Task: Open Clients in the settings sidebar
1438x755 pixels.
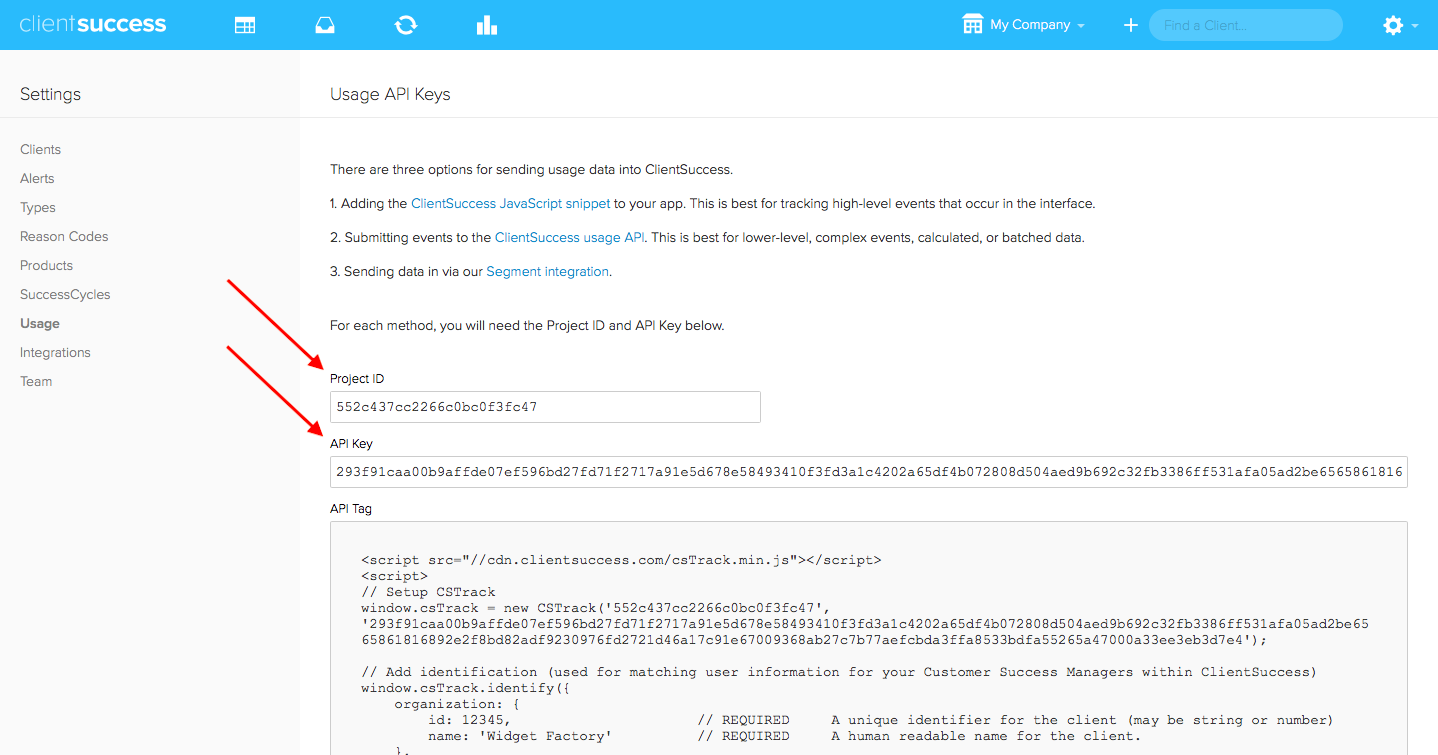Action: [x=40, y=149]
